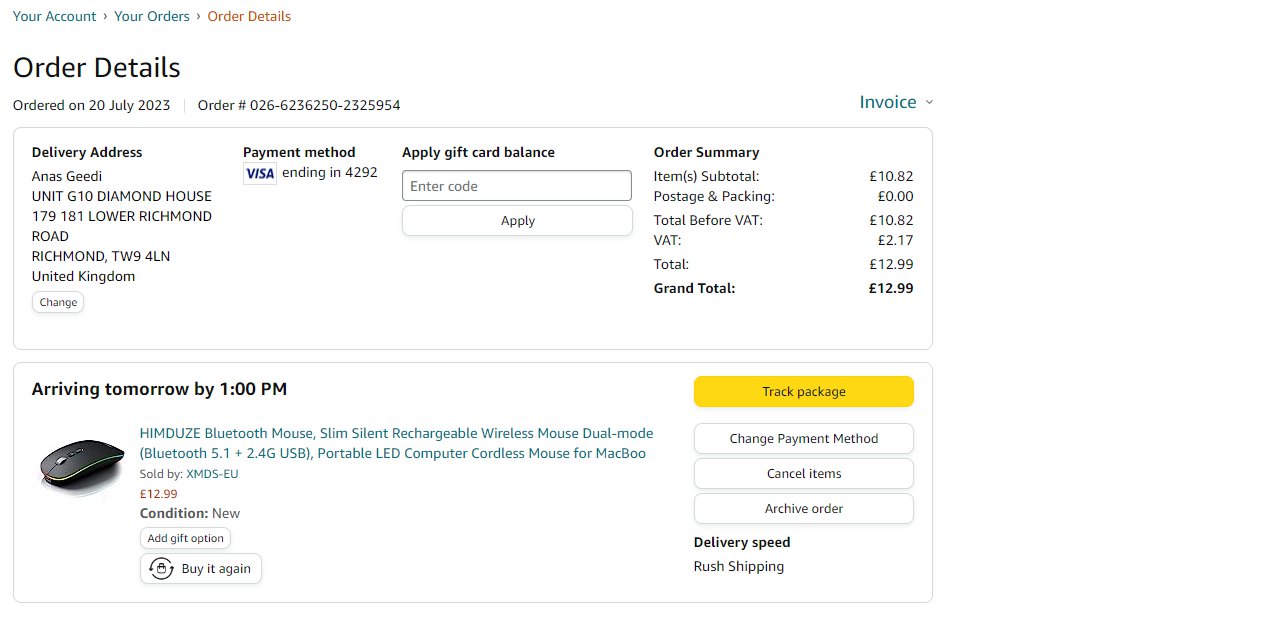1269x618 pixels.
Task: Choose Change Payment Method
Action: click(803, 439)
